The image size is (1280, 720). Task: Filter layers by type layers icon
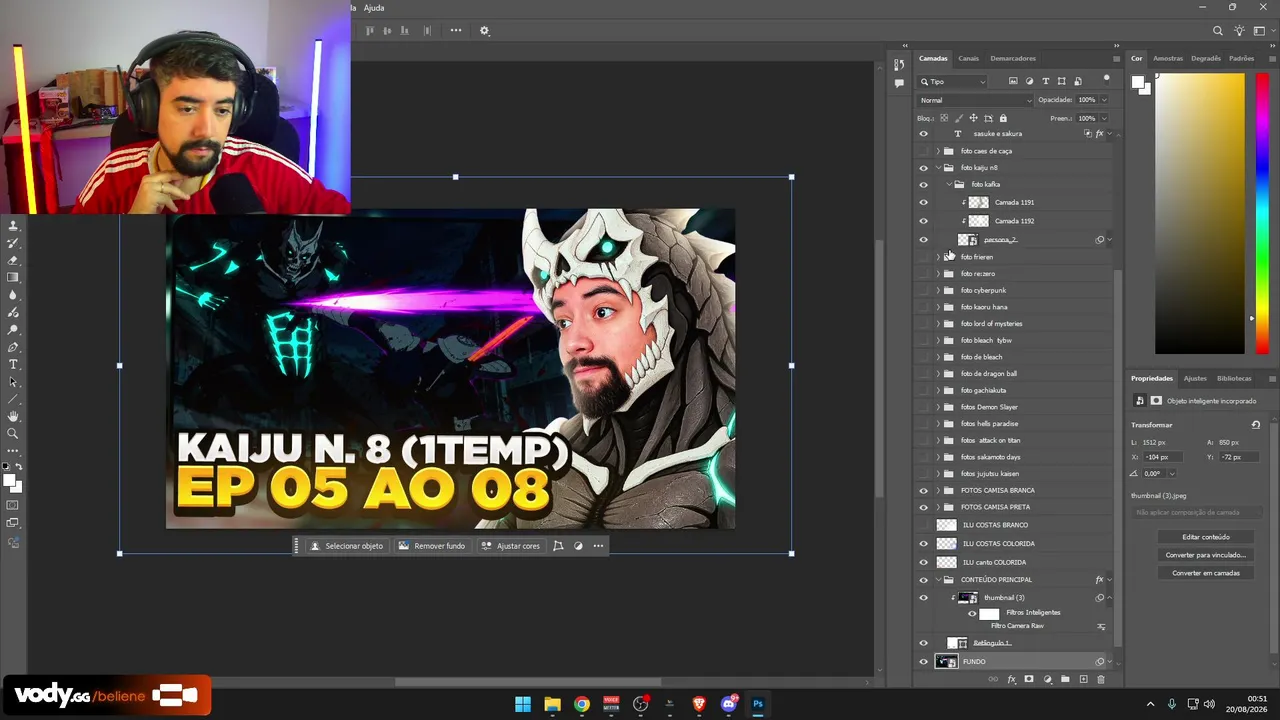click(x=1046, y=81)
